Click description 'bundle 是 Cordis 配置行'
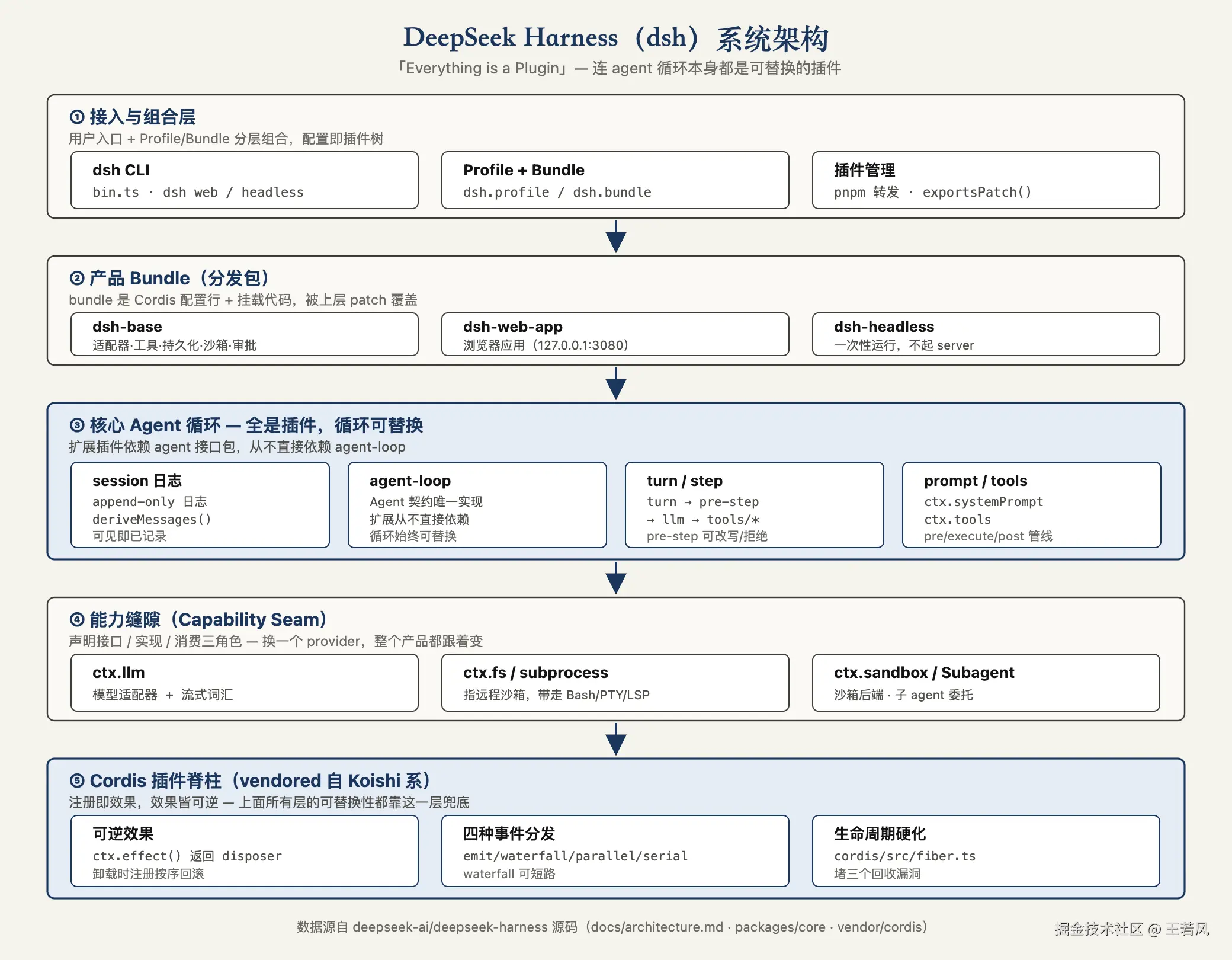1232x960 pixels. click(x=145, y=300)
